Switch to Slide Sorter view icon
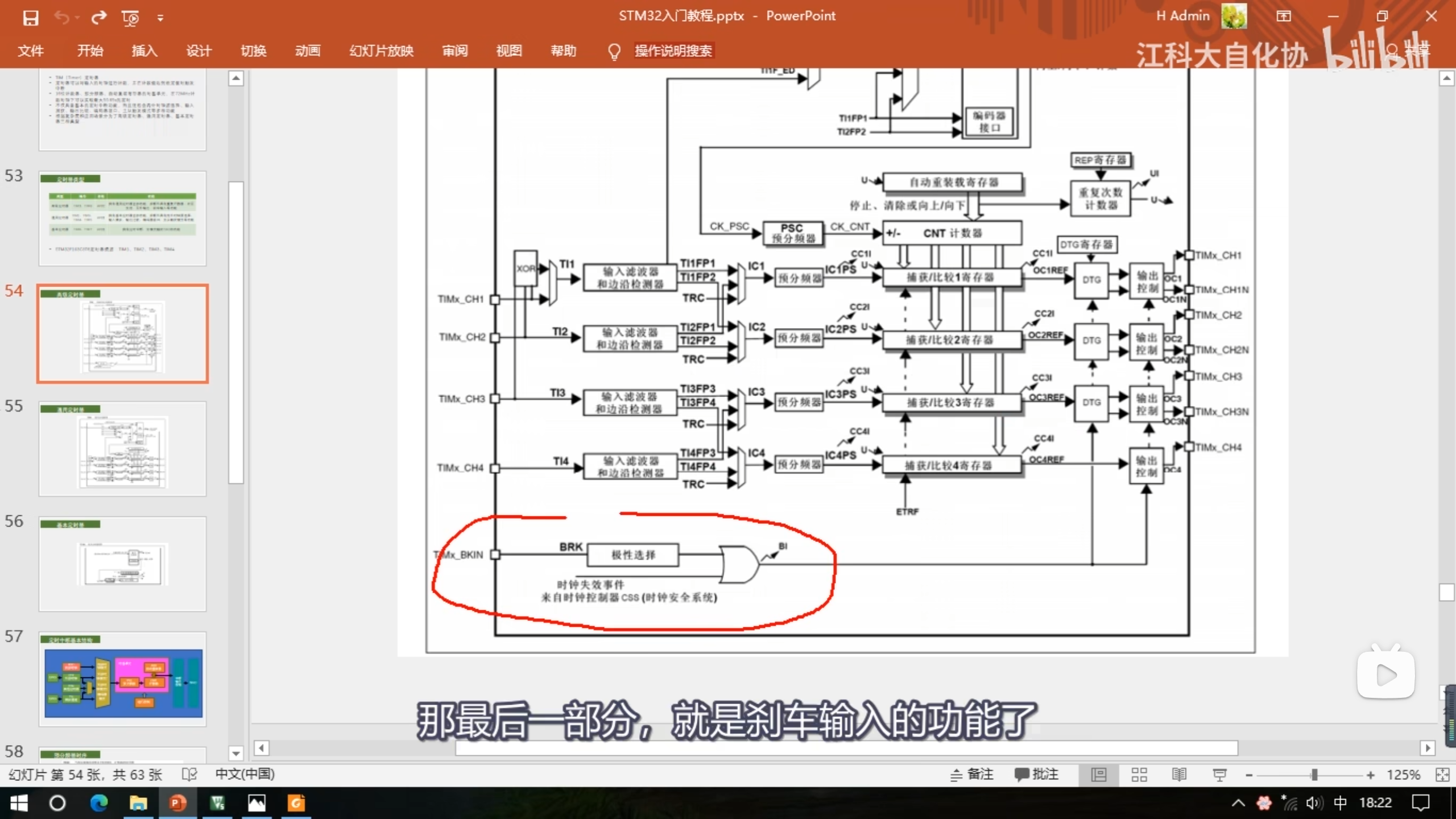 click(1139, 775)
